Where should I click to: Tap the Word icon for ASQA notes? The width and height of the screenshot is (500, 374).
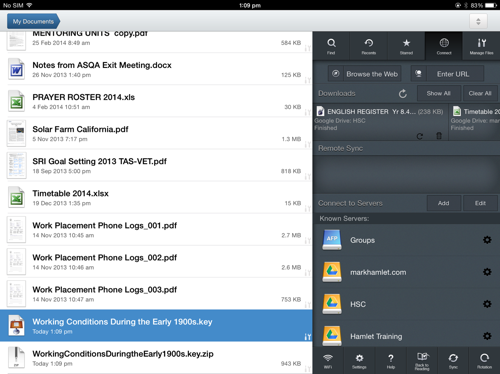click(16, 70)
